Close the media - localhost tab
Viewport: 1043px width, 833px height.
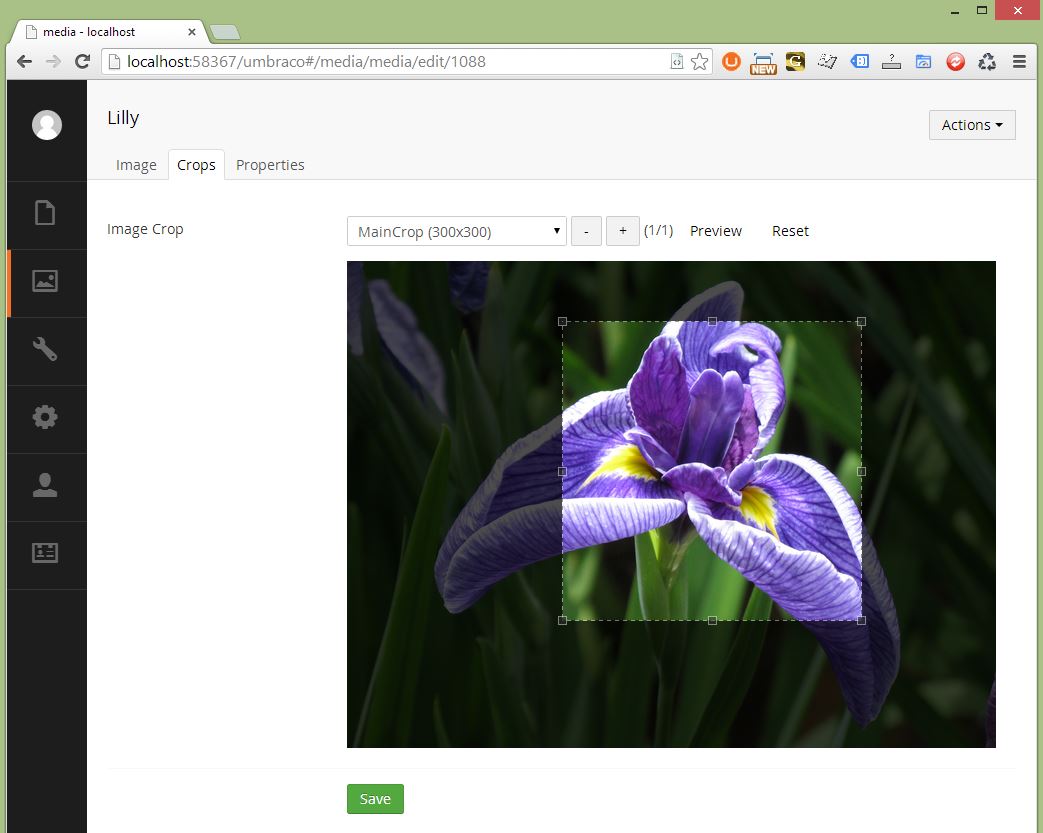pyautogui.click(x=192, y=32)
